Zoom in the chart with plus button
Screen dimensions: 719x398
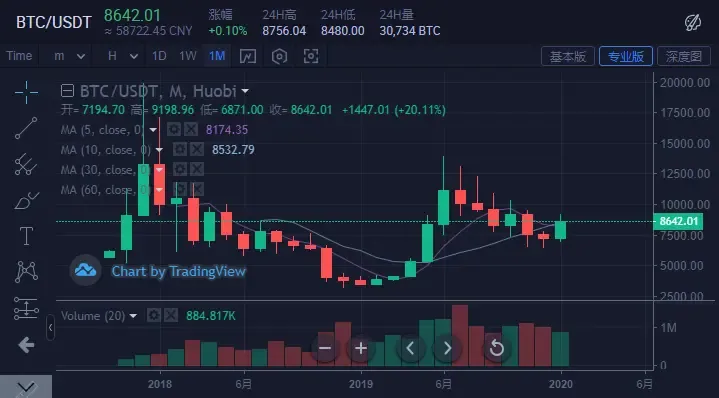click(x=361, y=348)
